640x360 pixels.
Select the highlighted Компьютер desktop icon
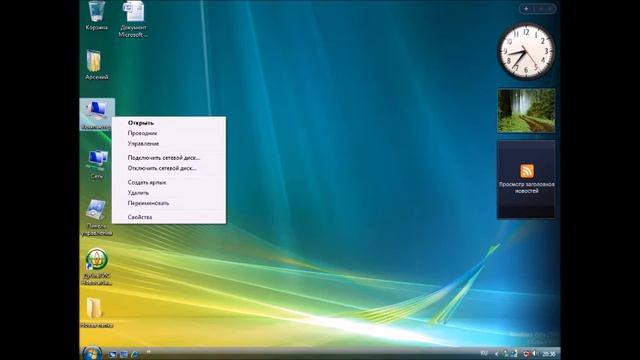97,114
